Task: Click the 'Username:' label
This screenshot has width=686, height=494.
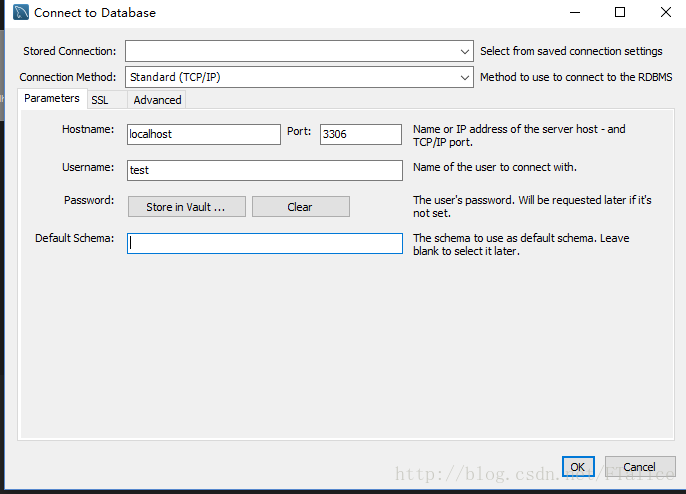Action: click(x=88, y=167)
